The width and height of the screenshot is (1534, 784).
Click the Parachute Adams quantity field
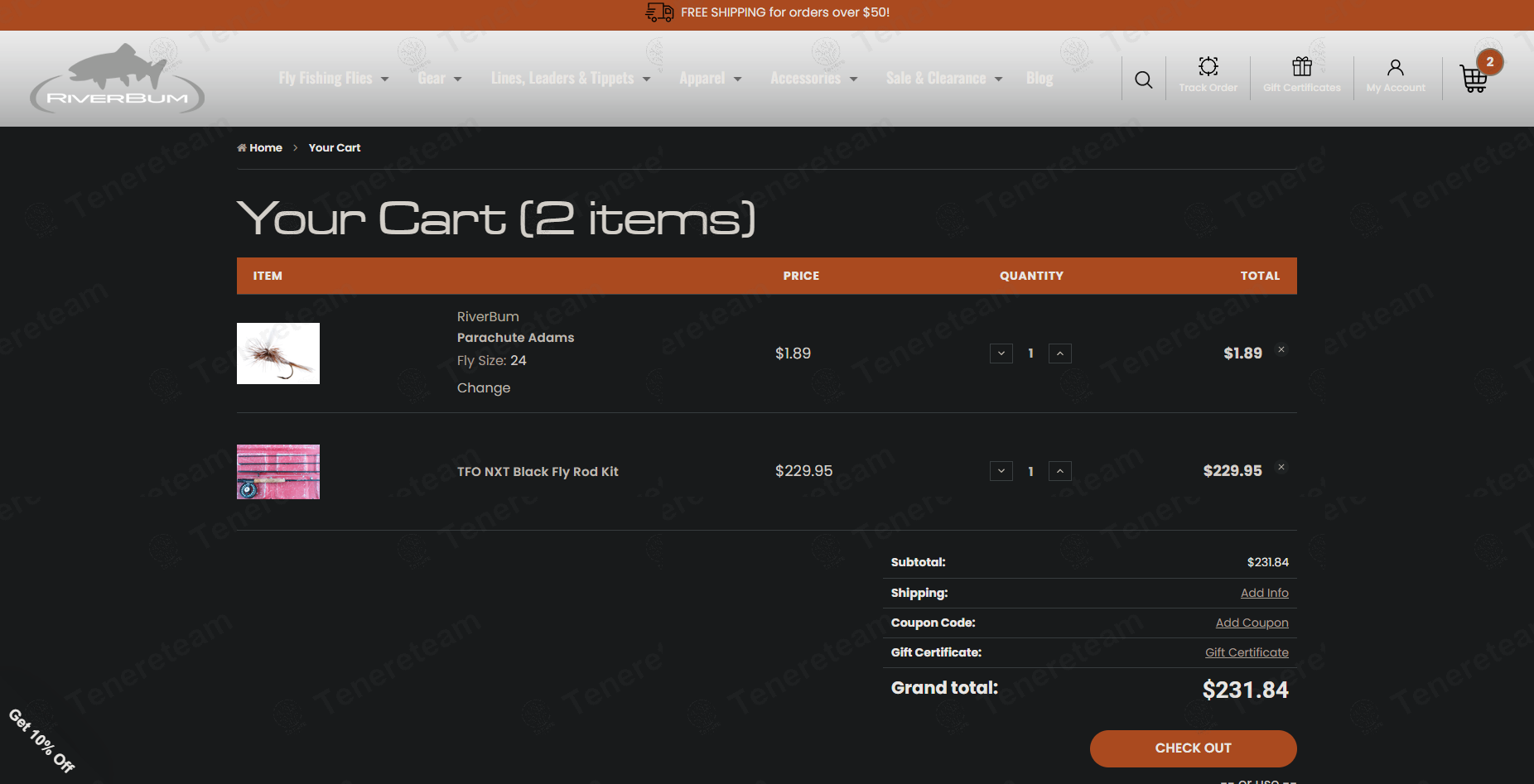point(1030,354)
